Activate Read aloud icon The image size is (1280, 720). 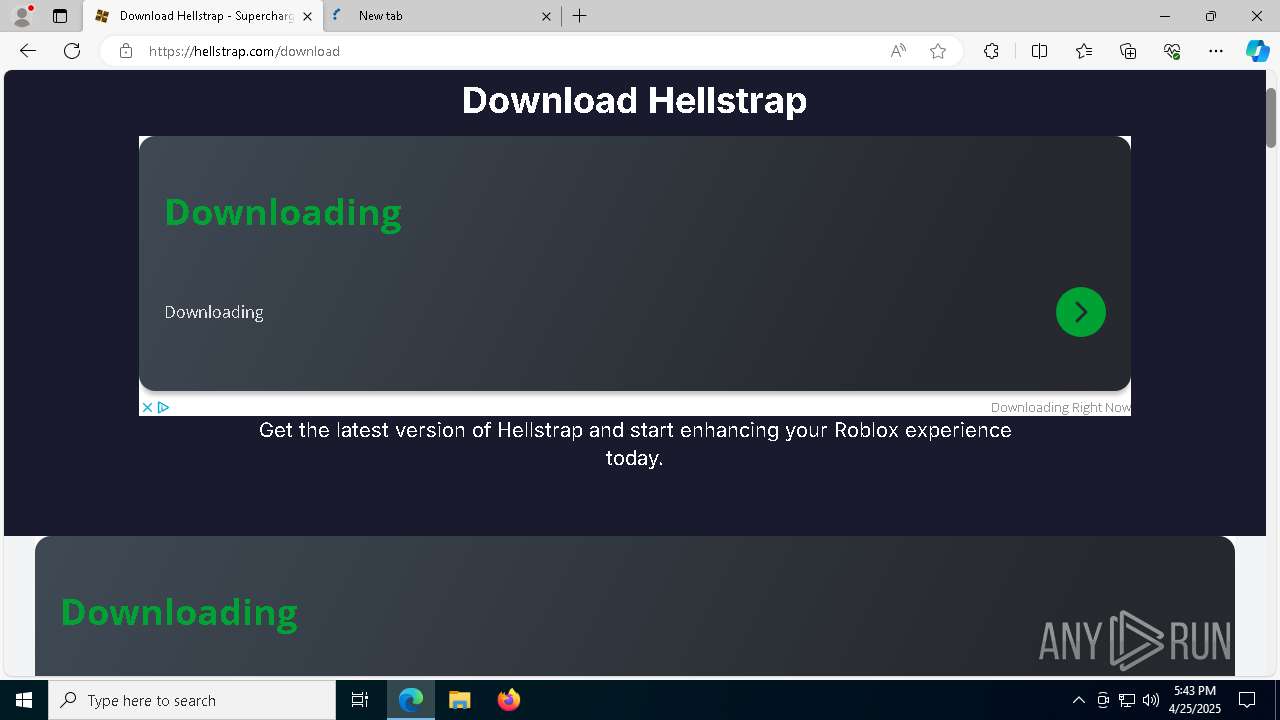898,51
